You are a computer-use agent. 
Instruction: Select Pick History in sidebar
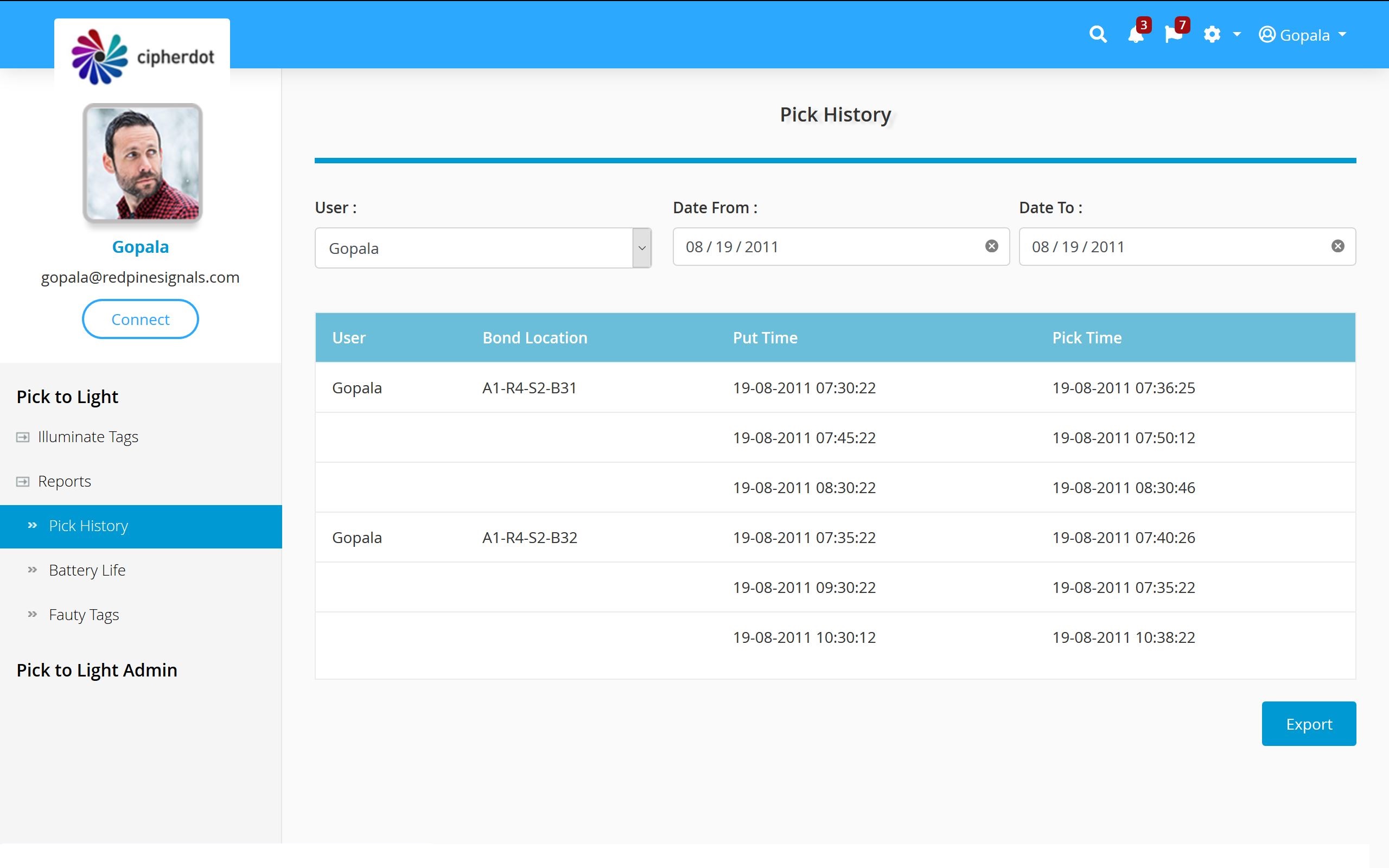[88, 526]
